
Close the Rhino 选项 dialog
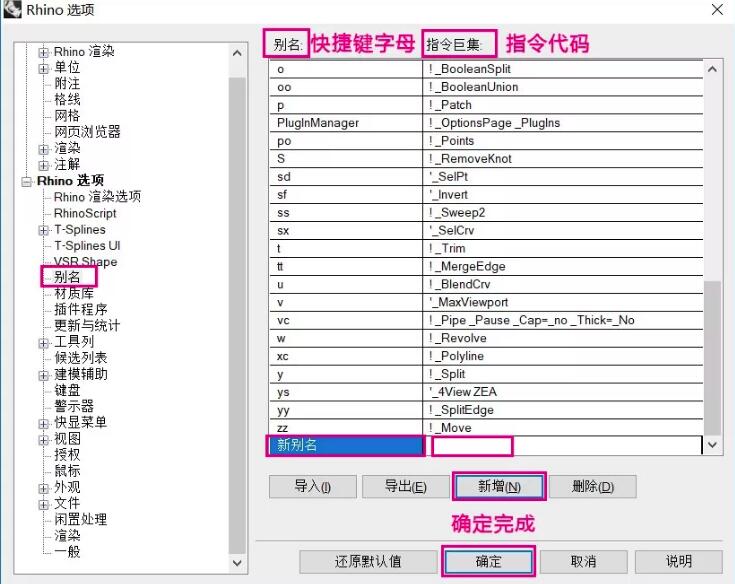click(x=717, y=9)
